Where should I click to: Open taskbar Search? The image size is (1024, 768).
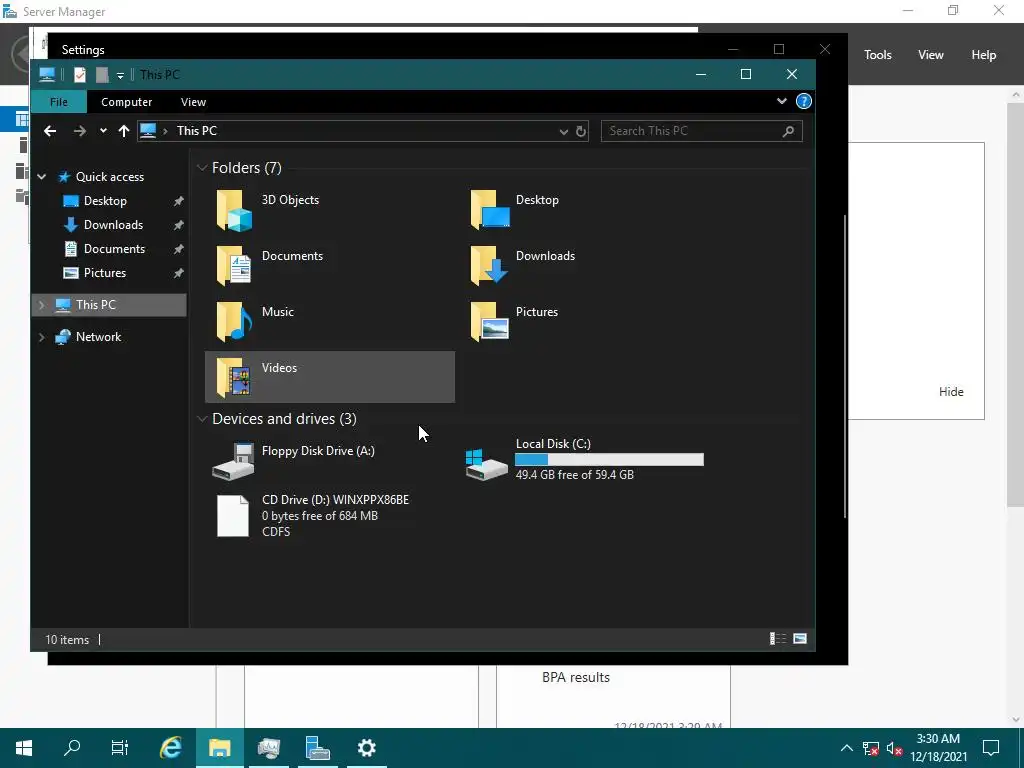point(72,748)
